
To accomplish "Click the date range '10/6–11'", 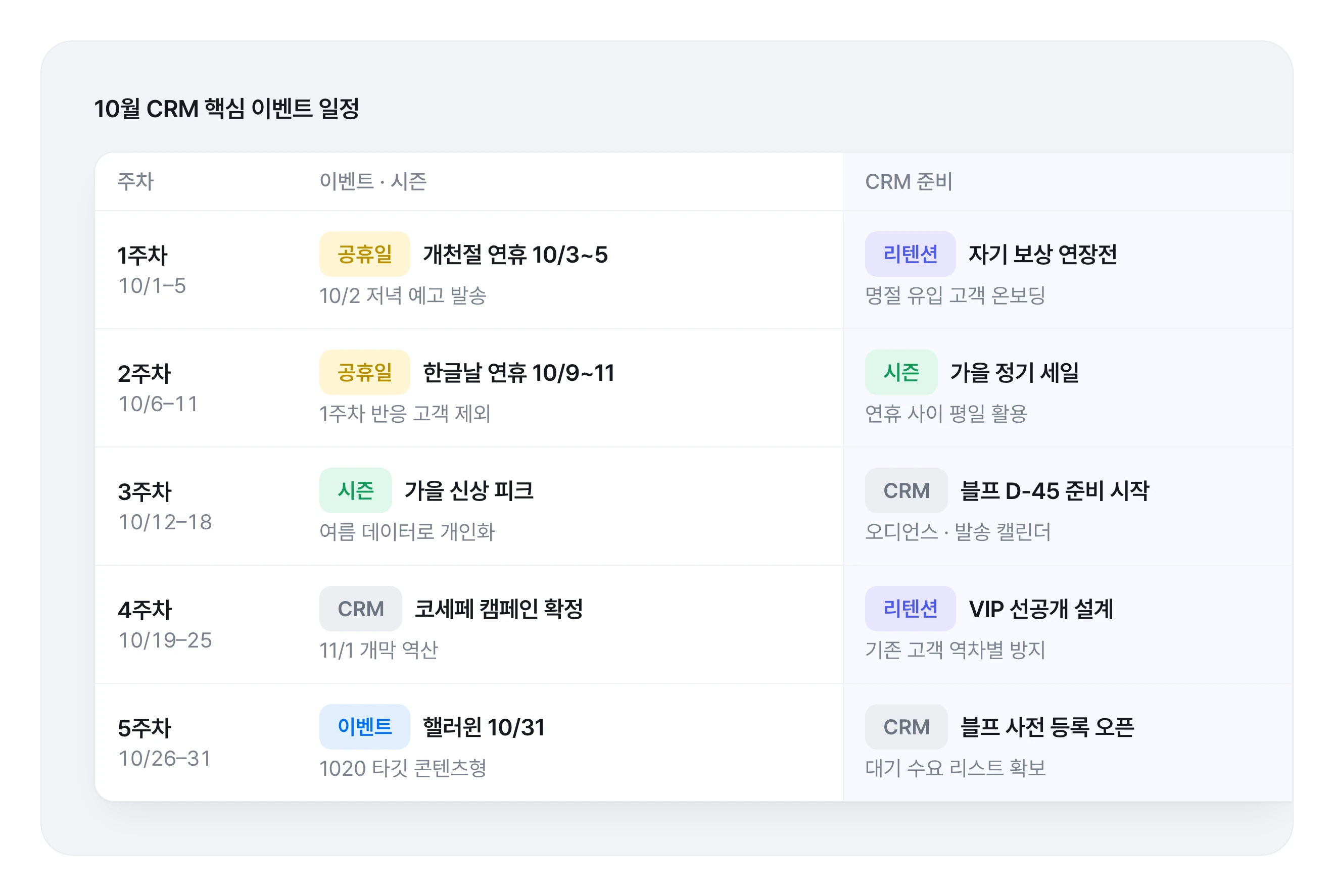I will [158, 404].
